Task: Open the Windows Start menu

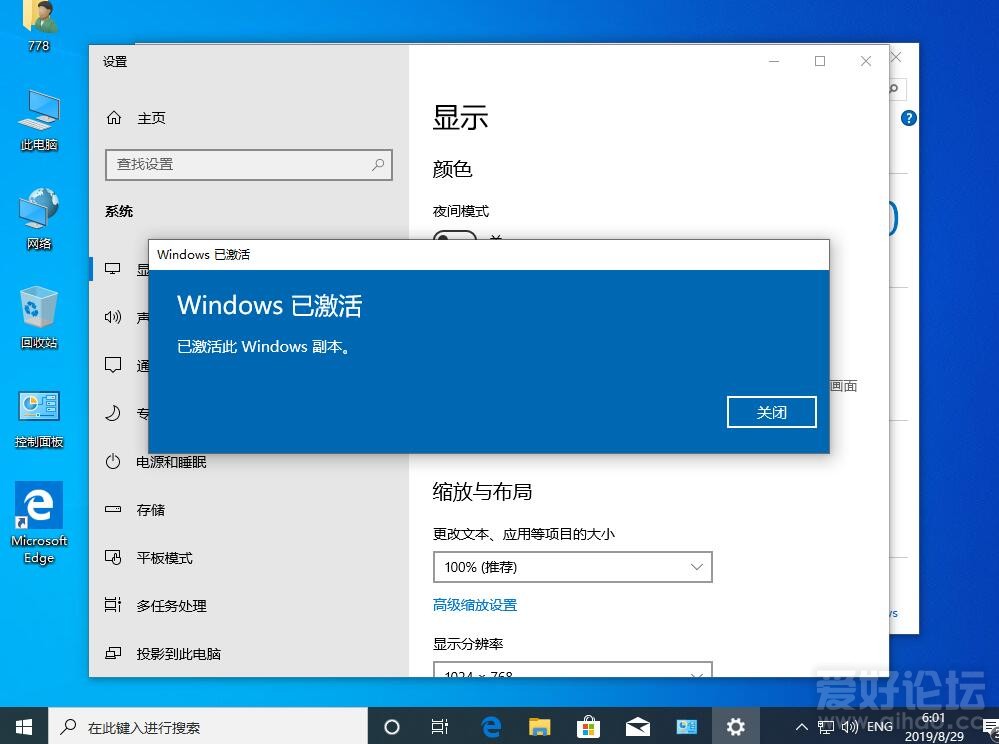Action: pos(24,726)
